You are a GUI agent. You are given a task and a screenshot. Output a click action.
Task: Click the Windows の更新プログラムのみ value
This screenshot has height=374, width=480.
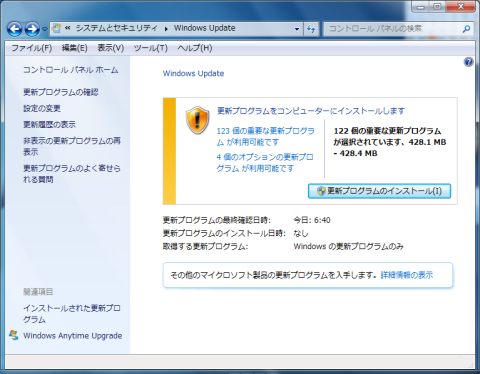click(348, 246)
